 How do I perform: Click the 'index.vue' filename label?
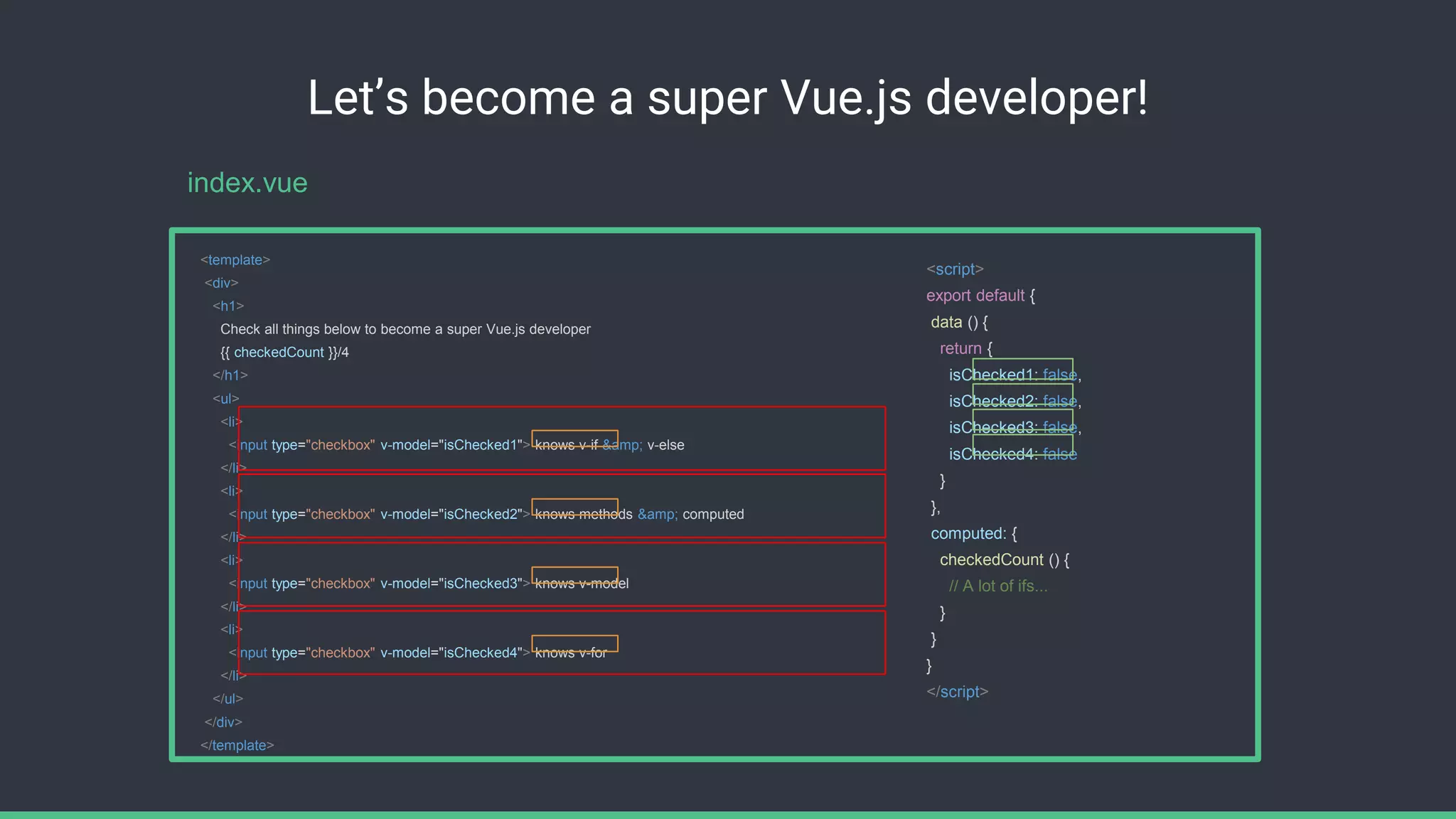[x=247, y=183]
